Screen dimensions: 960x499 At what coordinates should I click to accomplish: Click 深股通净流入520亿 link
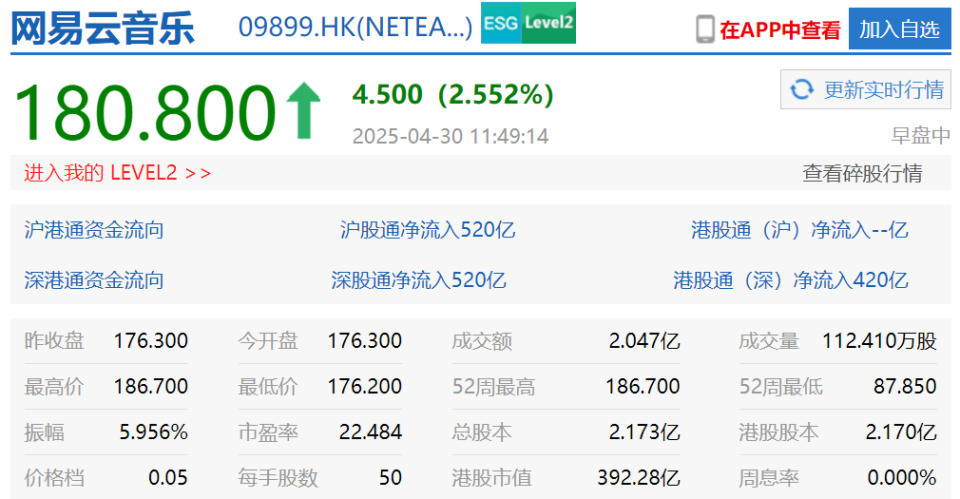(x=419, y=280)
